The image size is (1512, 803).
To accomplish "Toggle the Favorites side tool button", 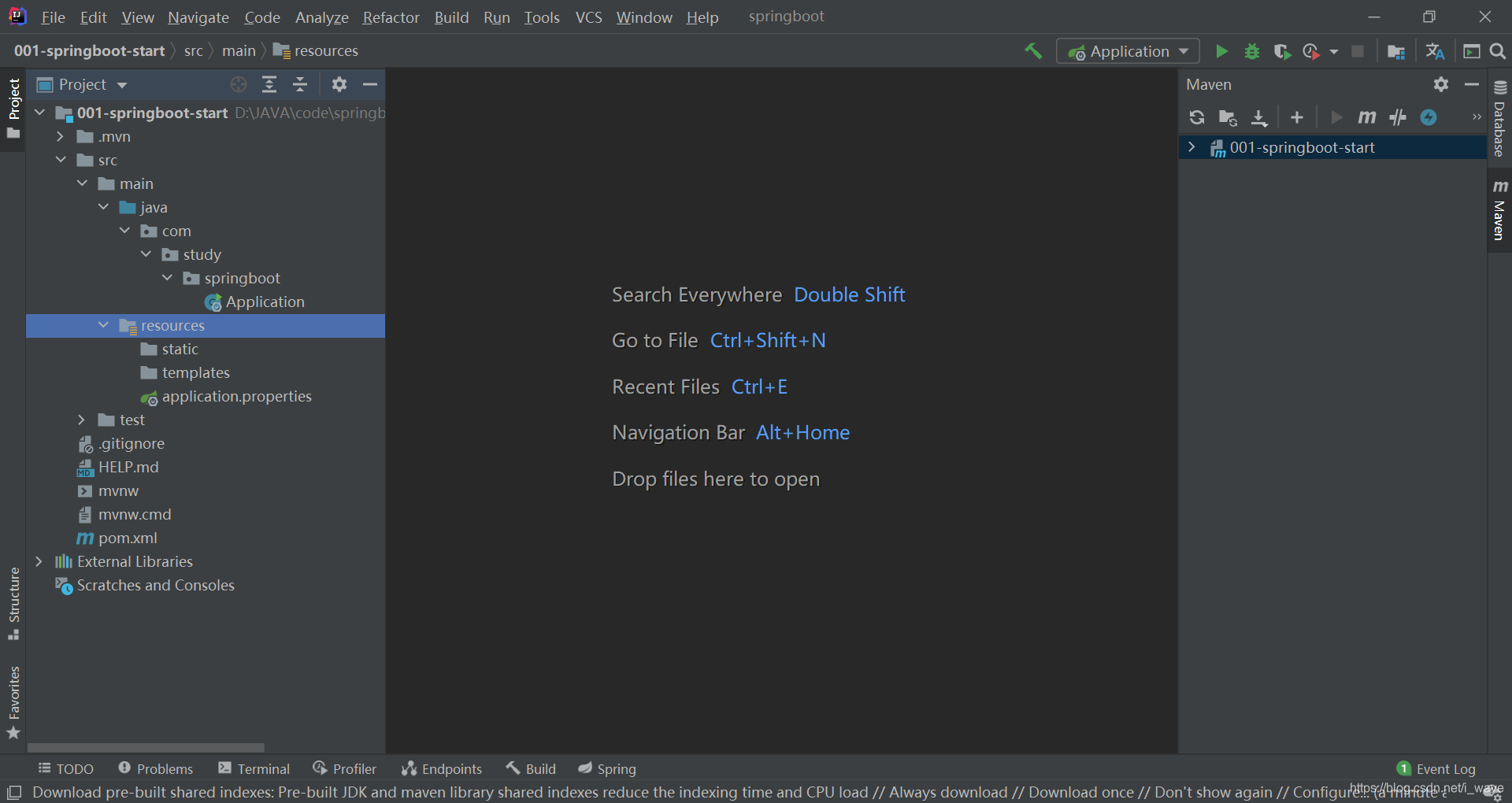I will click(13, 702).
